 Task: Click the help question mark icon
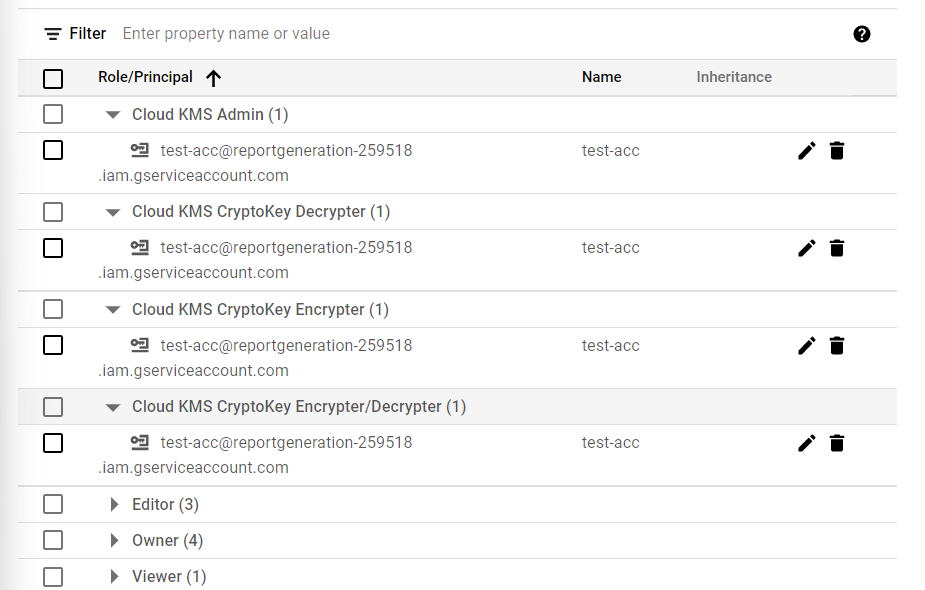point(862,34)
